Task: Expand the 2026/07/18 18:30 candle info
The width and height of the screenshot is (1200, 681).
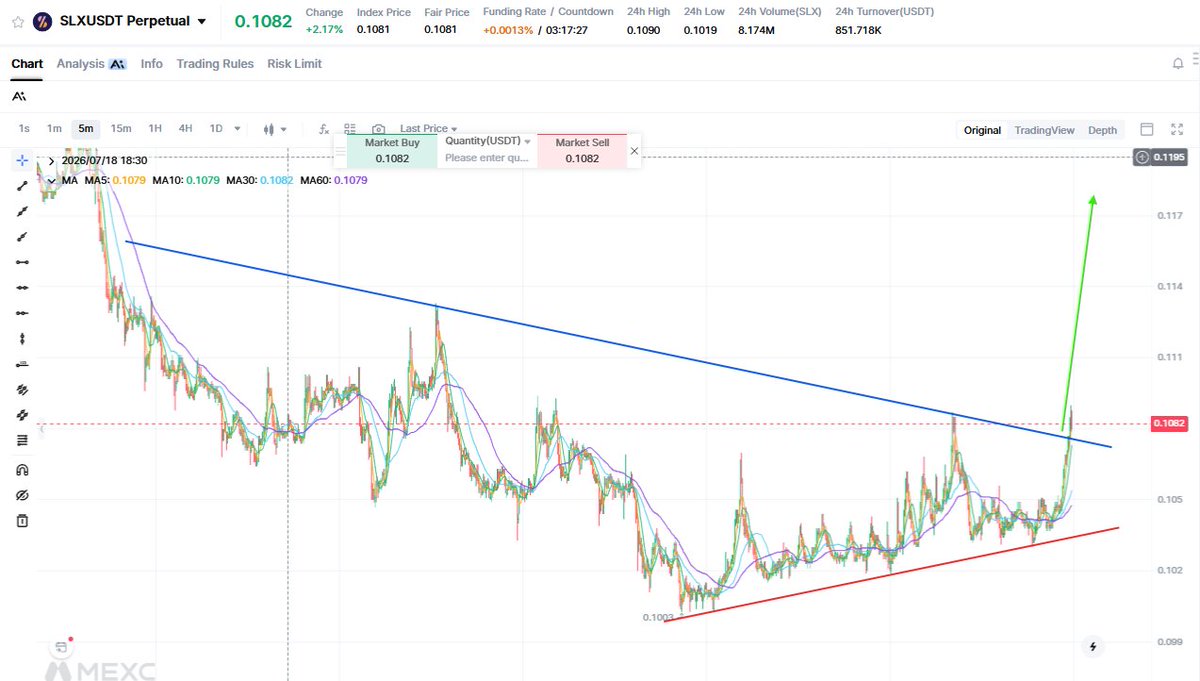Action: [x=51, y=160]
